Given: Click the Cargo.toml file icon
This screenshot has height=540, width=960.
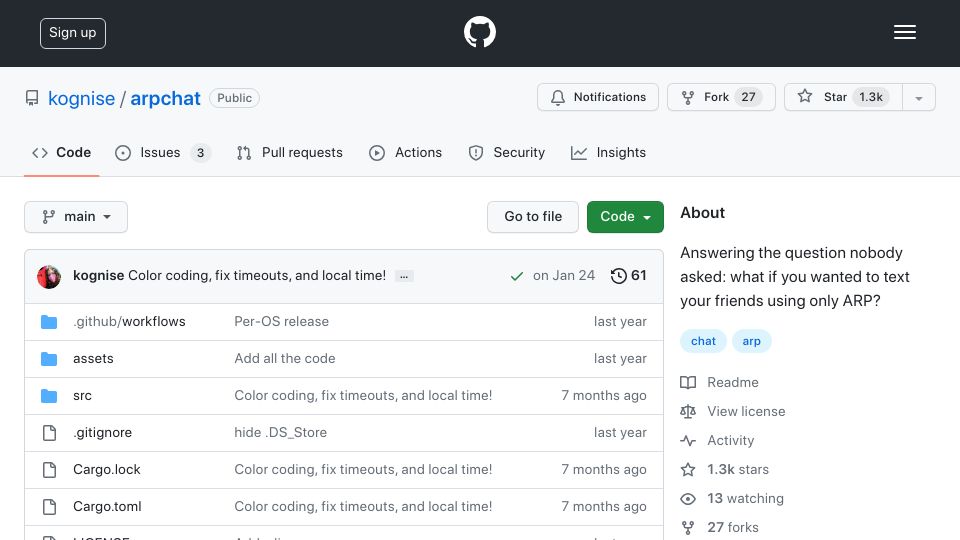Looking at the screenshot, I should point(50,507).
